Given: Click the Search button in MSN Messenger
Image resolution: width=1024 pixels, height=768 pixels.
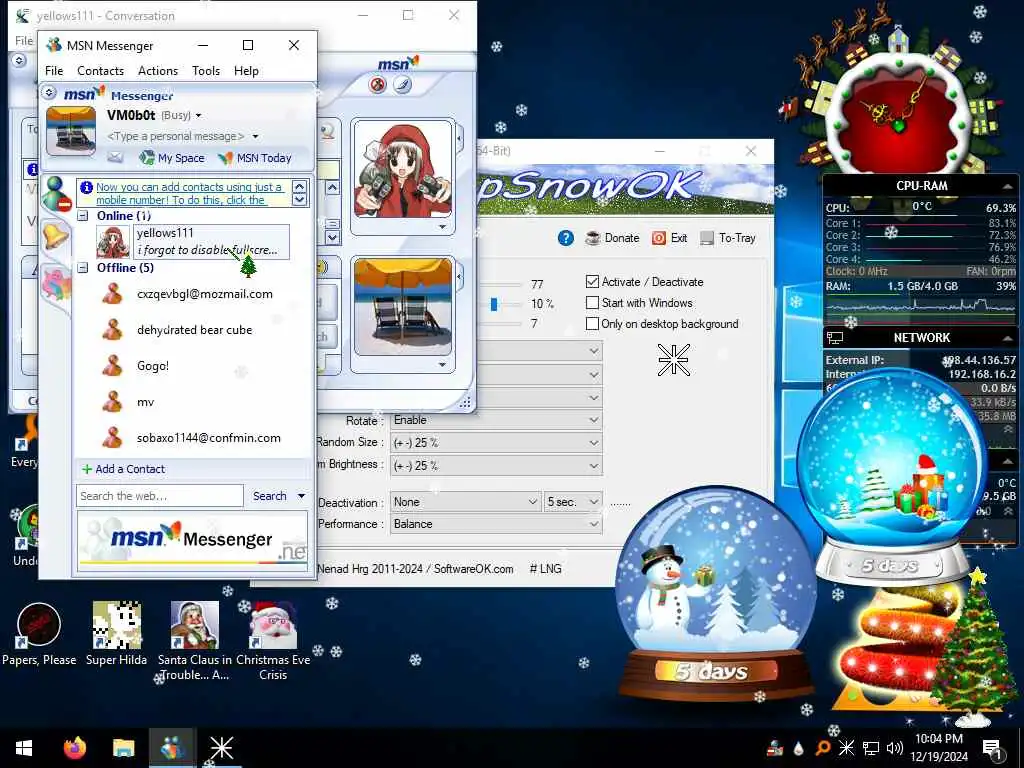Looking at the screenshot, I should 270,496.
